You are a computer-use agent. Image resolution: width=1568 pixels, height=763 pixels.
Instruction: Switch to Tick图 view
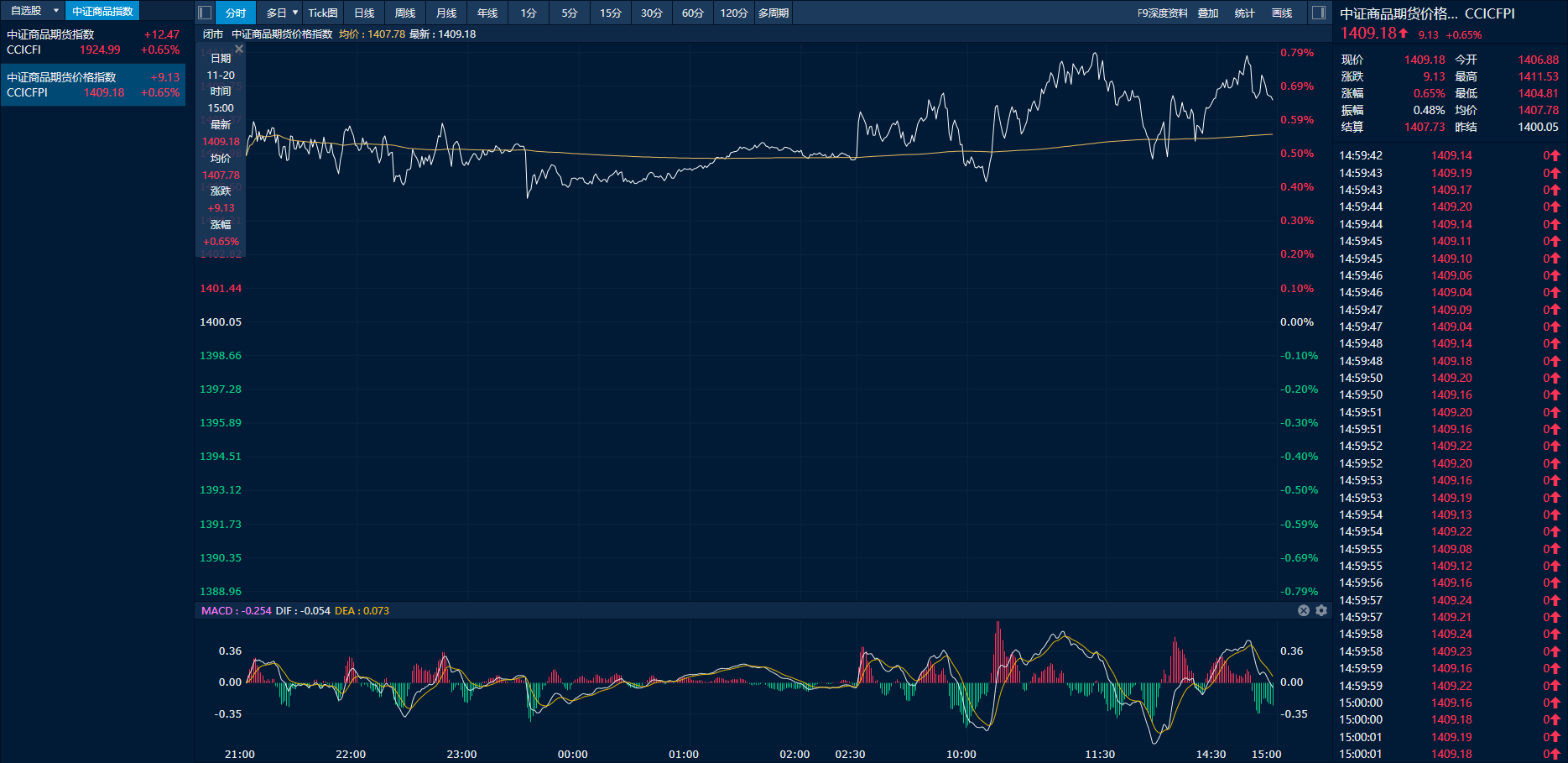(323, 13)
